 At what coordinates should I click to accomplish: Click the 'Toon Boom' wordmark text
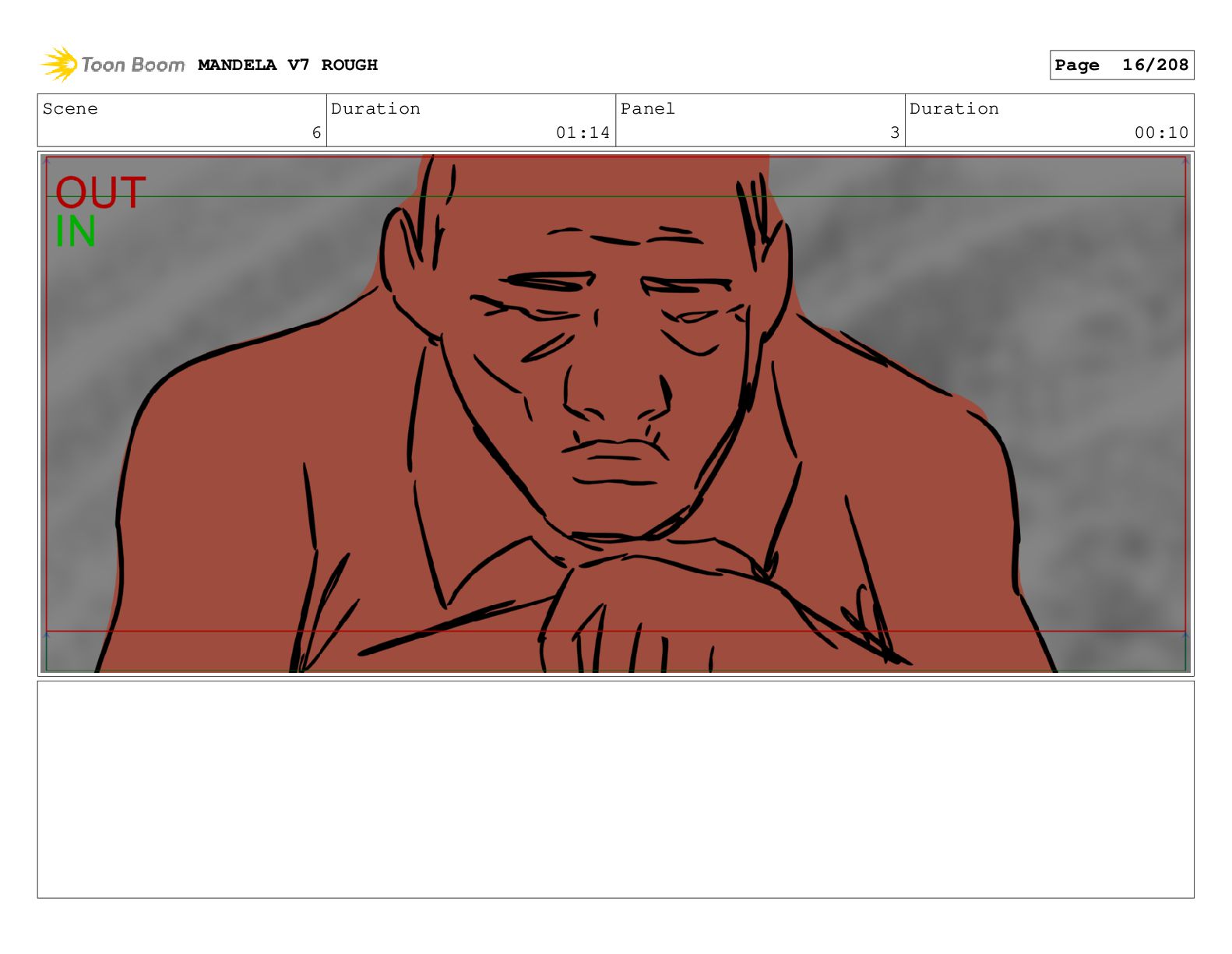133,65
